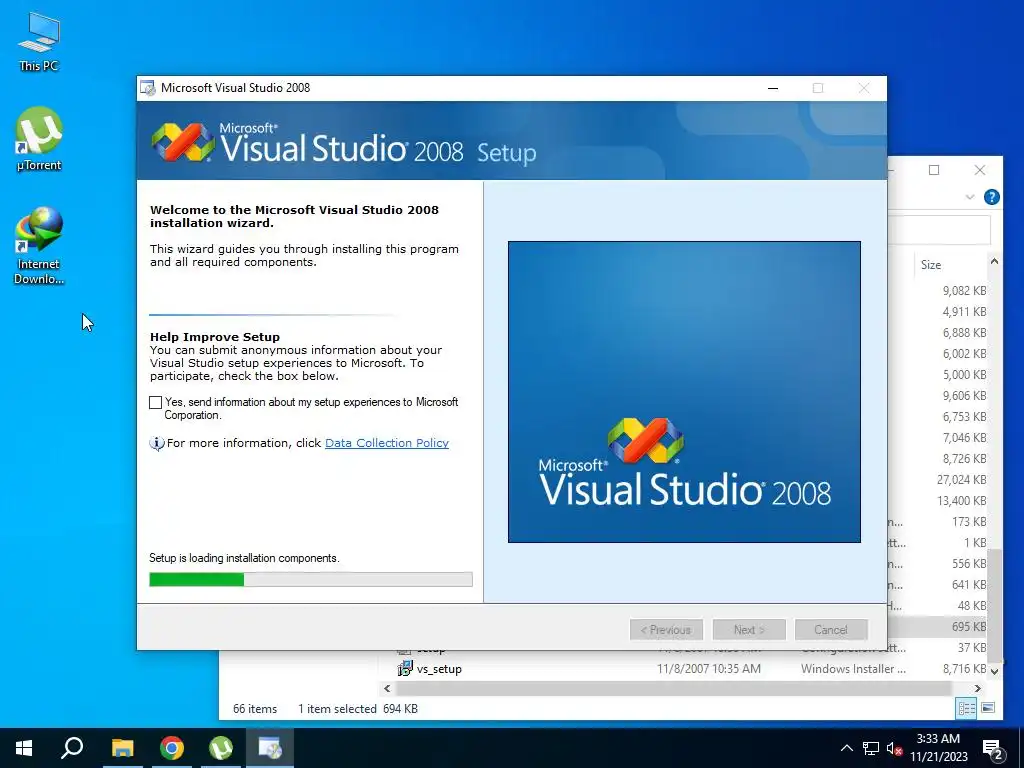Screen dimensions: 1024x768
Task: Select the µTorrent desktop shortcut
Action: click(x=39, y=139)
